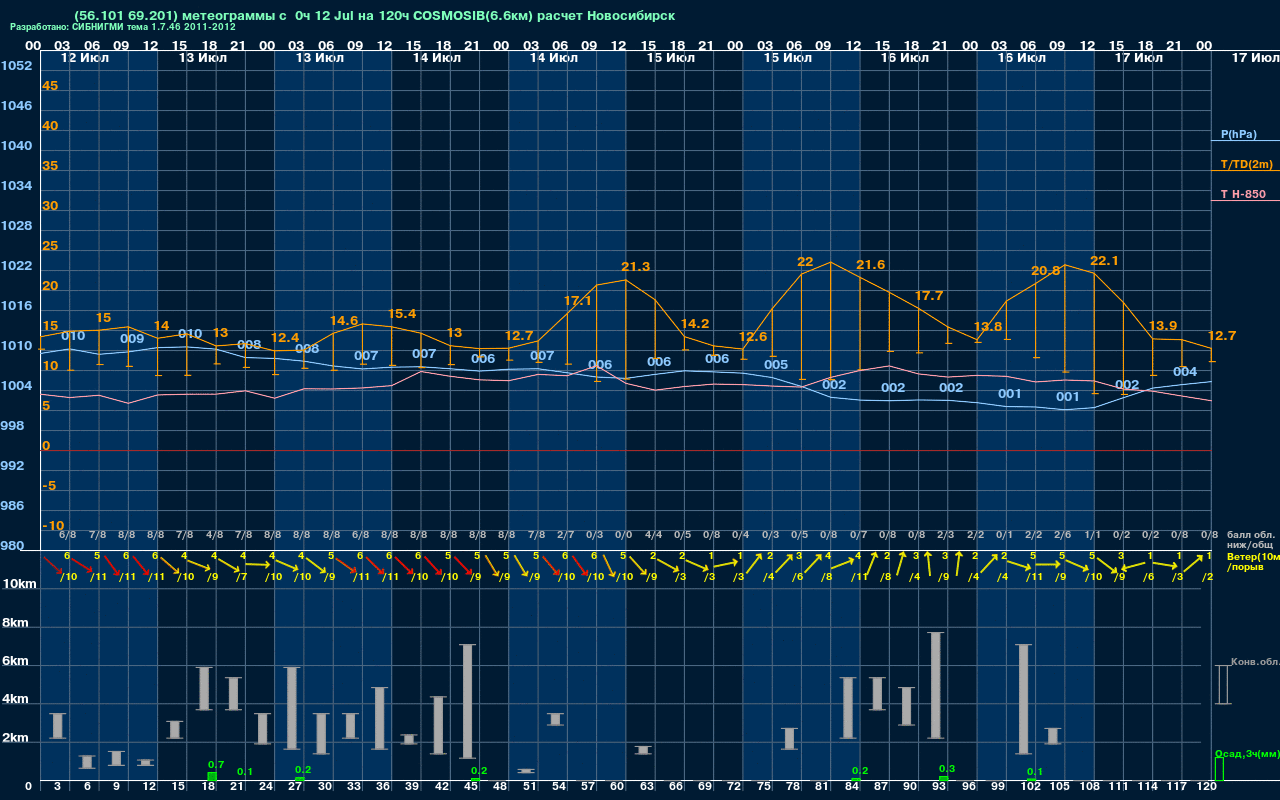The image size is (1280, 800).
Task: Click the СИБНИГМИ developer credit line
Action: pos(123,27)
